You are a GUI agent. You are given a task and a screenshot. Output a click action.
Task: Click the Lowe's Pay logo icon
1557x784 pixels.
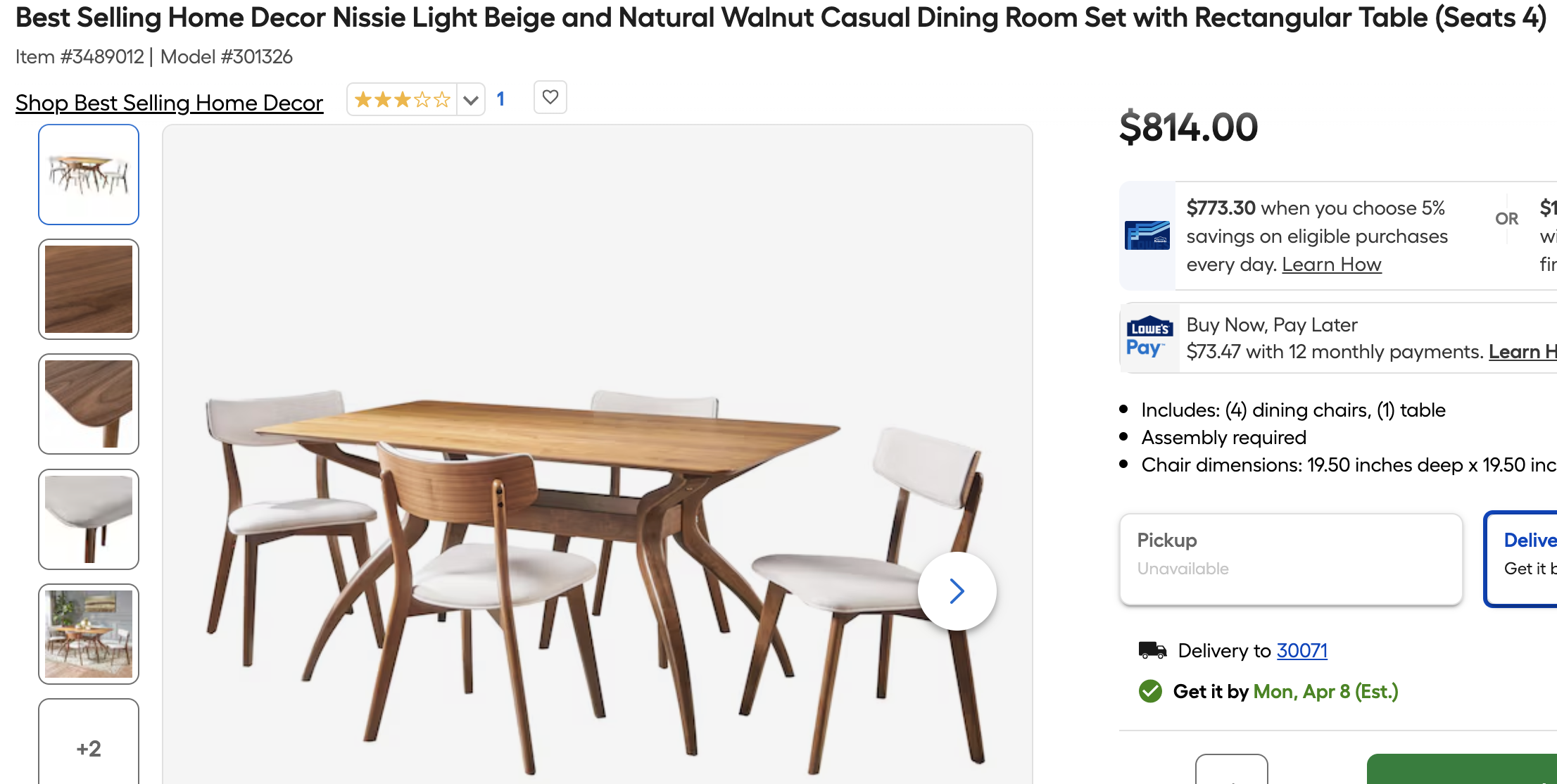tap(1149, 338)
